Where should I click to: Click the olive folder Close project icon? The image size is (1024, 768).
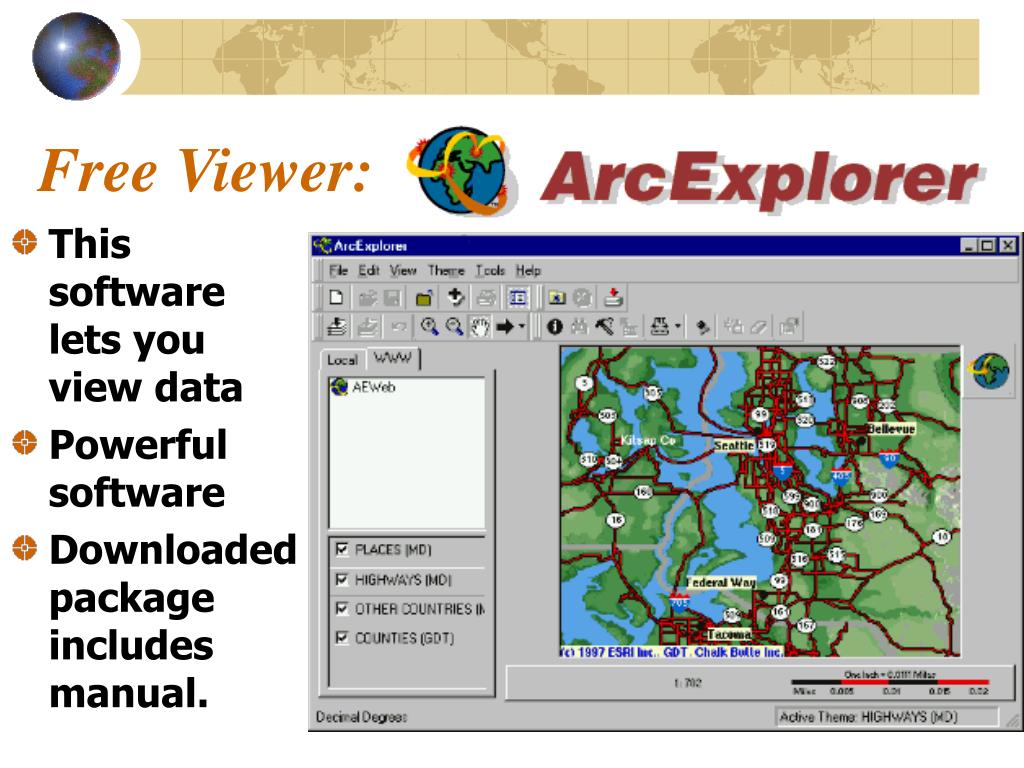[424, 298]
